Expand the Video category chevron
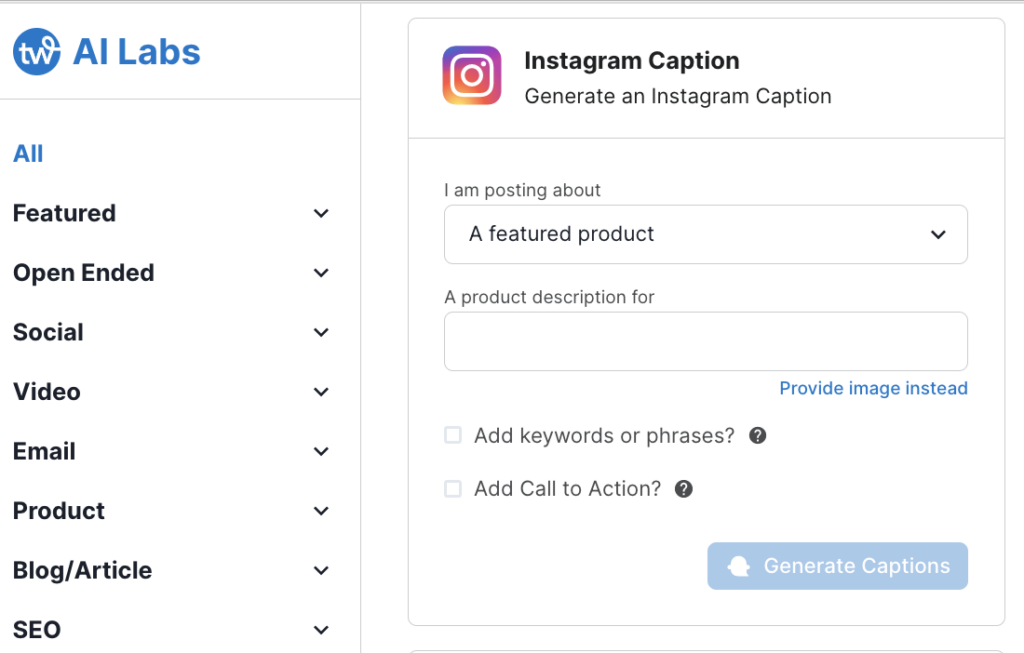The height and width of the screenshot is (653, 1024). click(x=321, y=392)
